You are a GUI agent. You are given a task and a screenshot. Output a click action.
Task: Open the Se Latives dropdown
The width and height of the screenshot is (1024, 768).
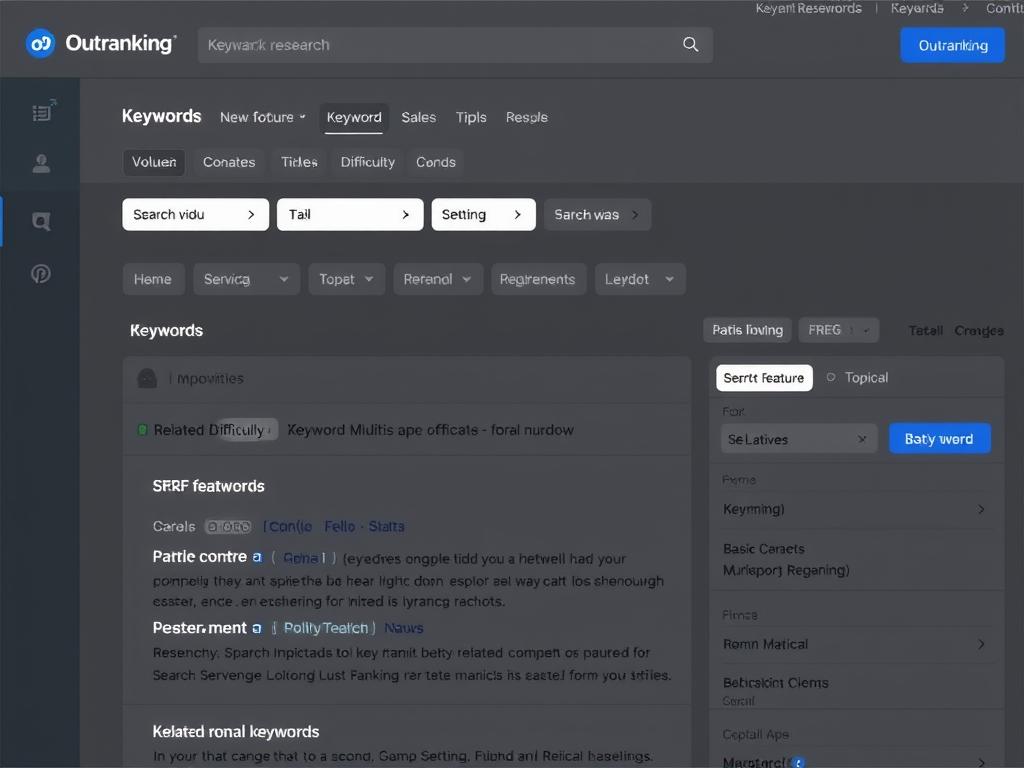(x=798, y=438)
